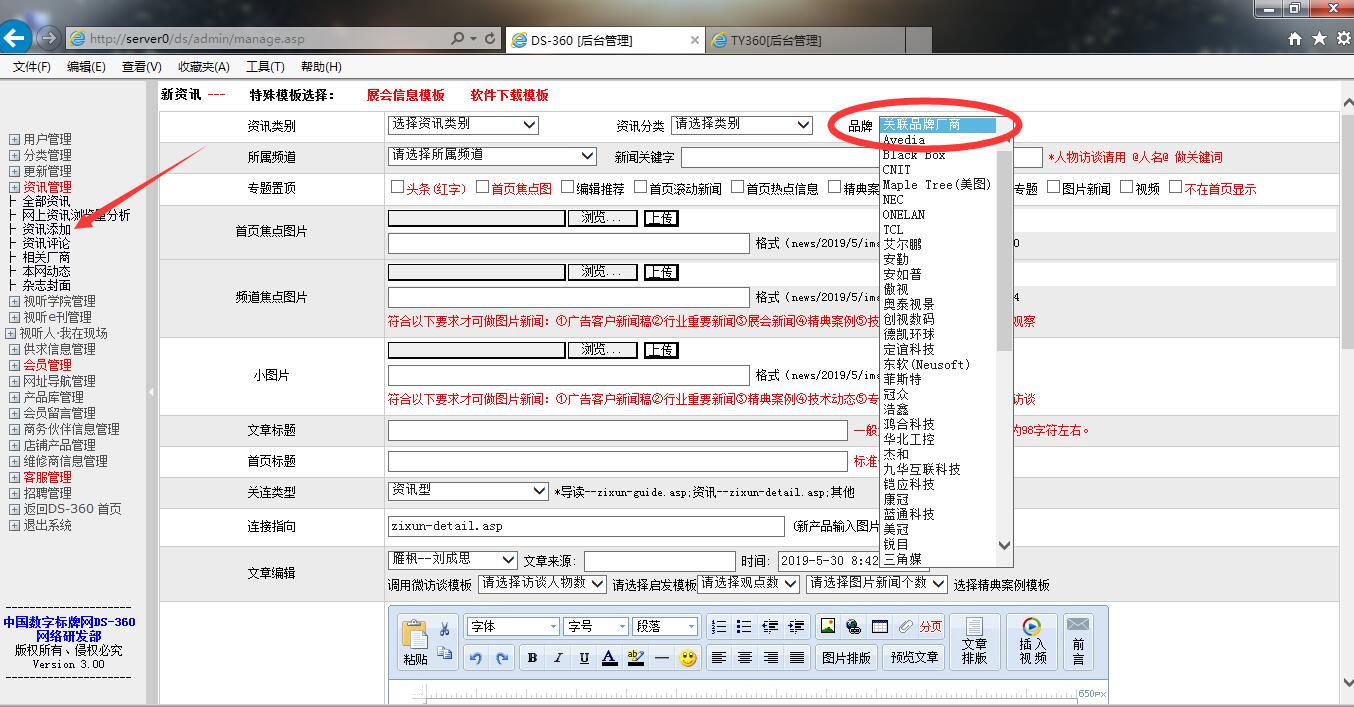This screenshot has height=707, width=1354.
Task: Click 上传 in the 首页焦点图片 row
Action: point(661,218)
